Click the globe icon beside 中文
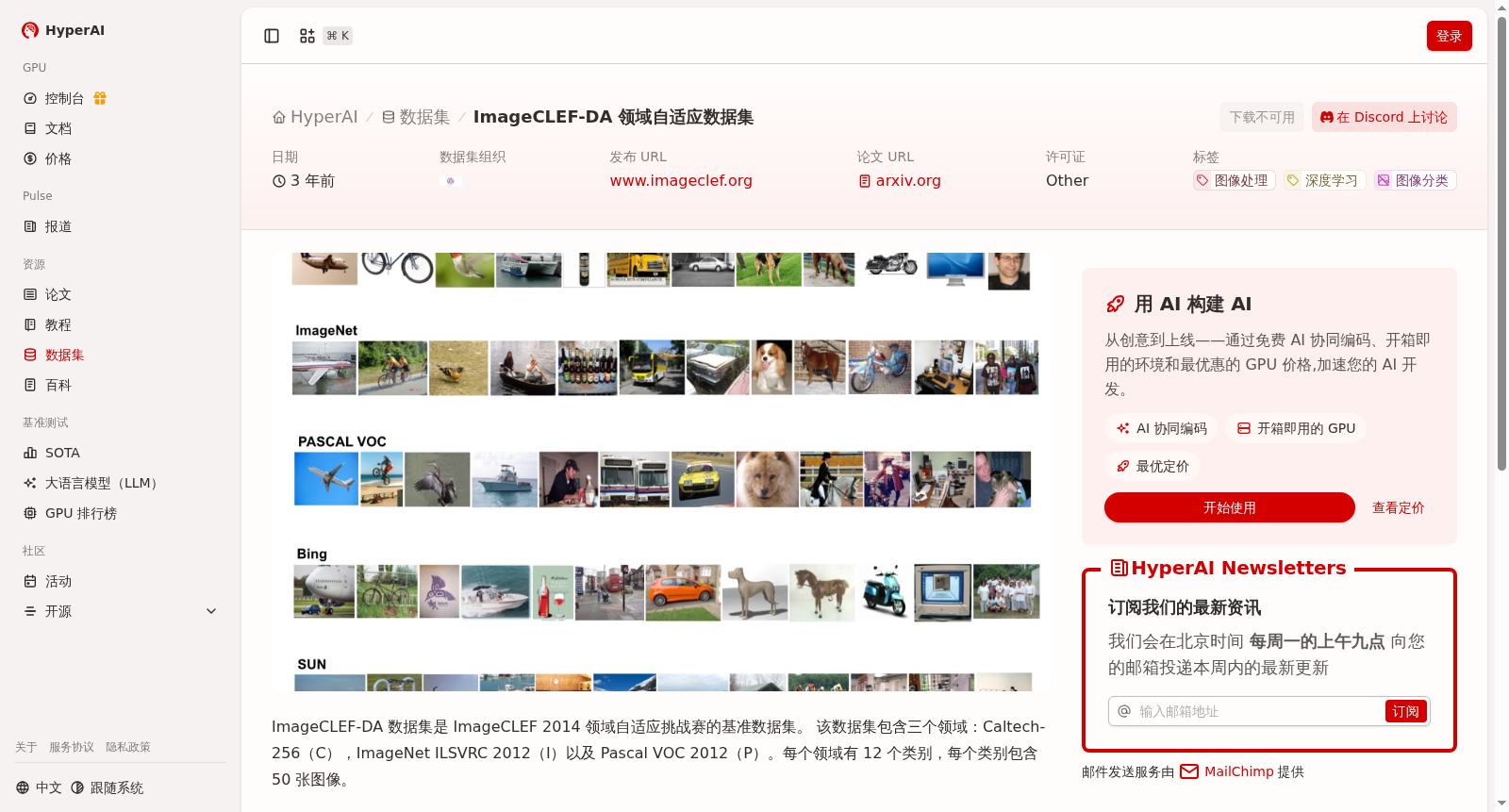The height and width of the screenshot is (812, 1509). [x=23, y=787]
